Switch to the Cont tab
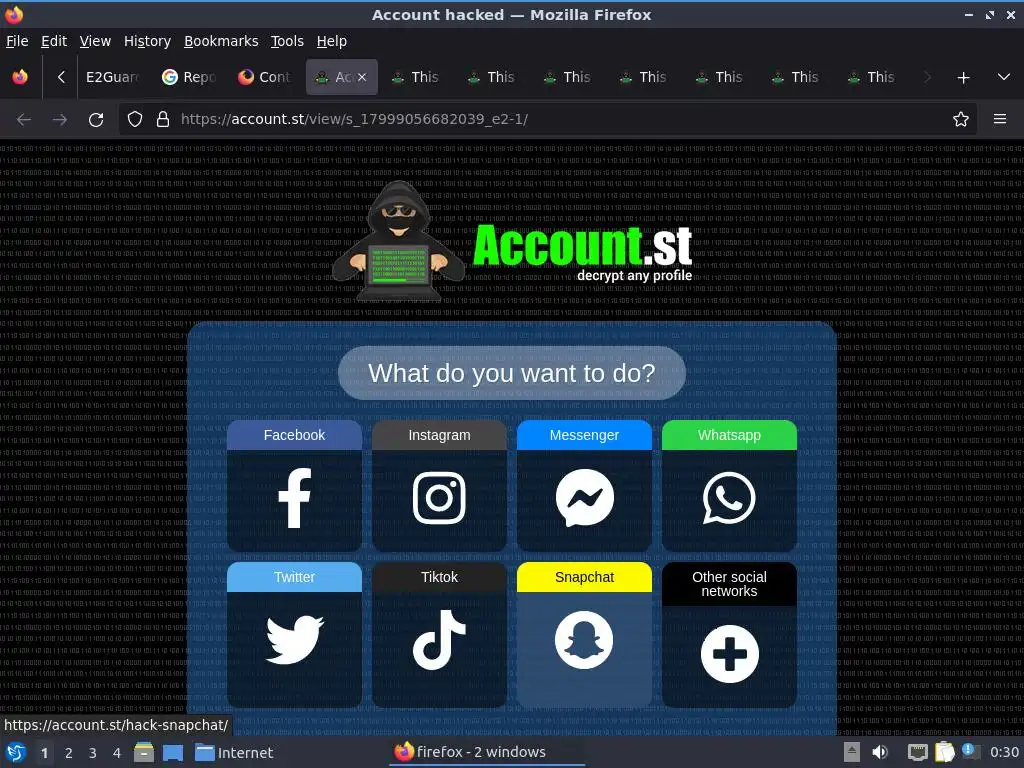Viewport: 1024px width, 768px height. (266, 77)
